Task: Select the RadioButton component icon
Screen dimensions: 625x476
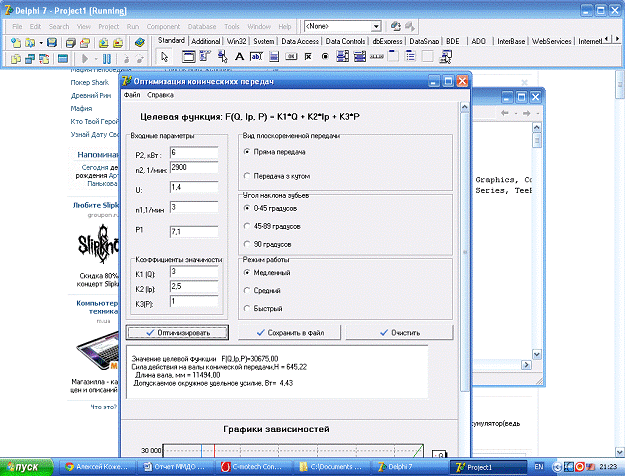Action: click(x=325, y=57)
